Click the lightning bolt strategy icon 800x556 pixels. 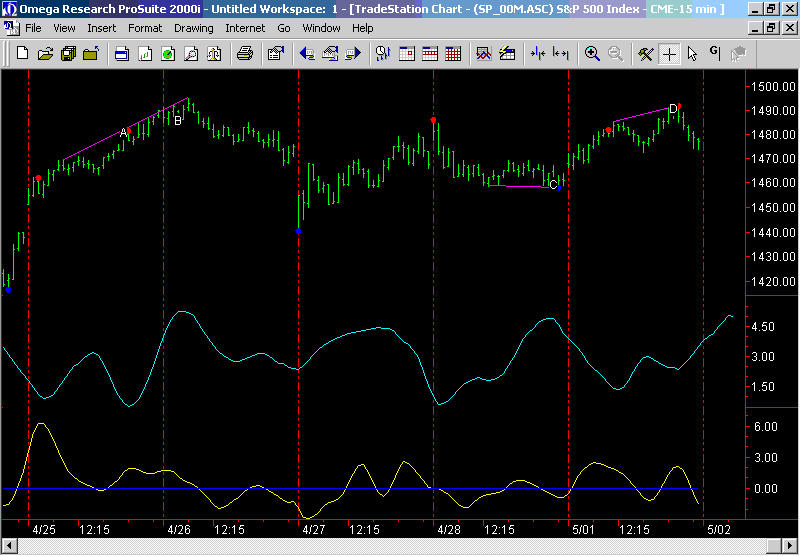[507, 53]
